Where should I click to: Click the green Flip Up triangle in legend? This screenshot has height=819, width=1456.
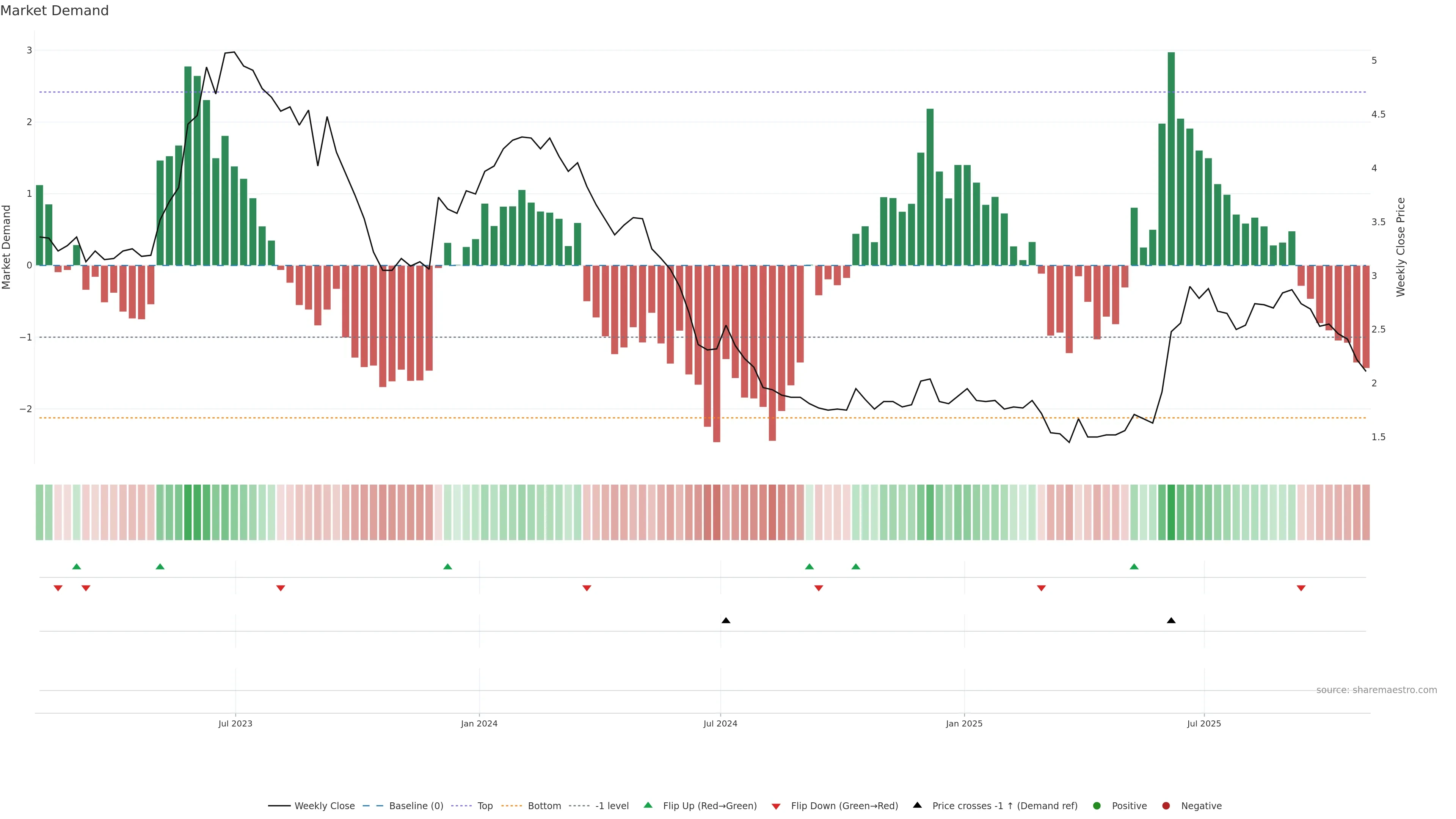point(648,805)
